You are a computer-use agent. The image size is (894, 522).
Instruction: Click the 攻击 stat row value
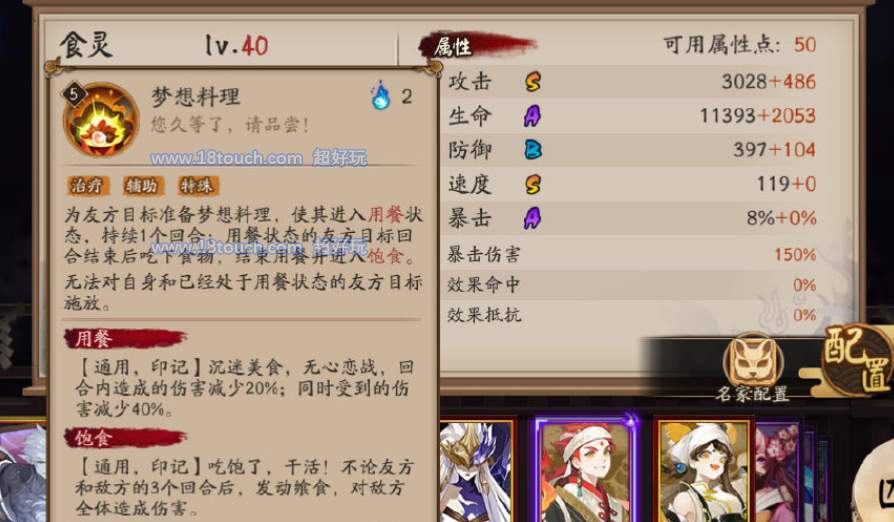[x=769, y=81]
